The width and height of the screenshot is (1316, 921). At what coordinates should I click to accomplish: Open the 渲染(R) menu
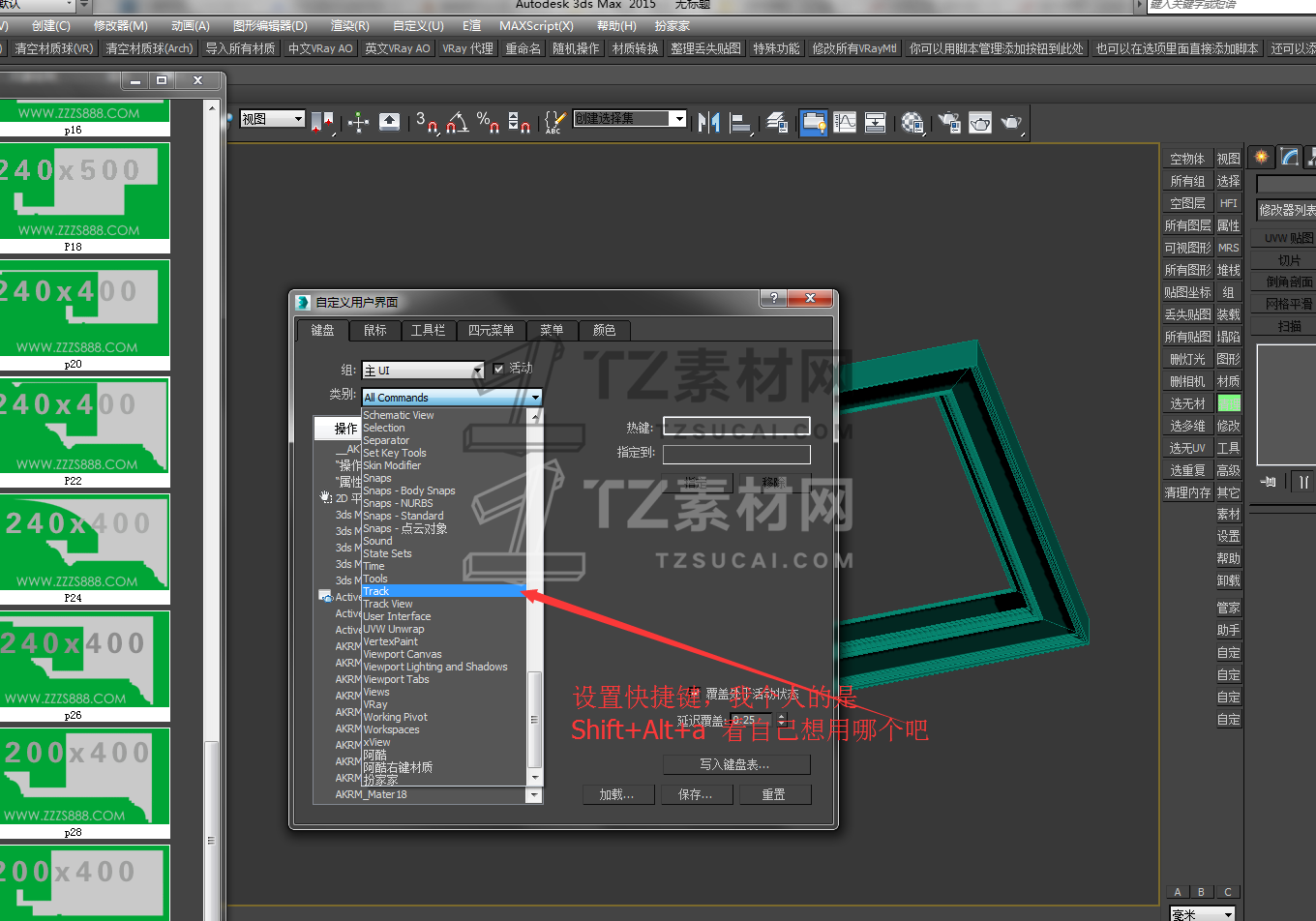click(x=349, y=26)
